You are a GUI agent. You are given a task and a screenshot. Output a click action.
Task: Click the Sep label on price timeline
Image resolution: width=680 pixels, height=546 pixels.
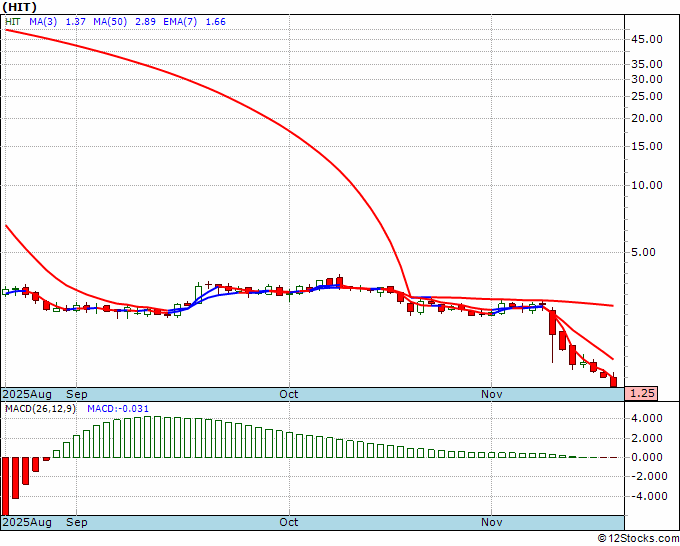(77, 394)
